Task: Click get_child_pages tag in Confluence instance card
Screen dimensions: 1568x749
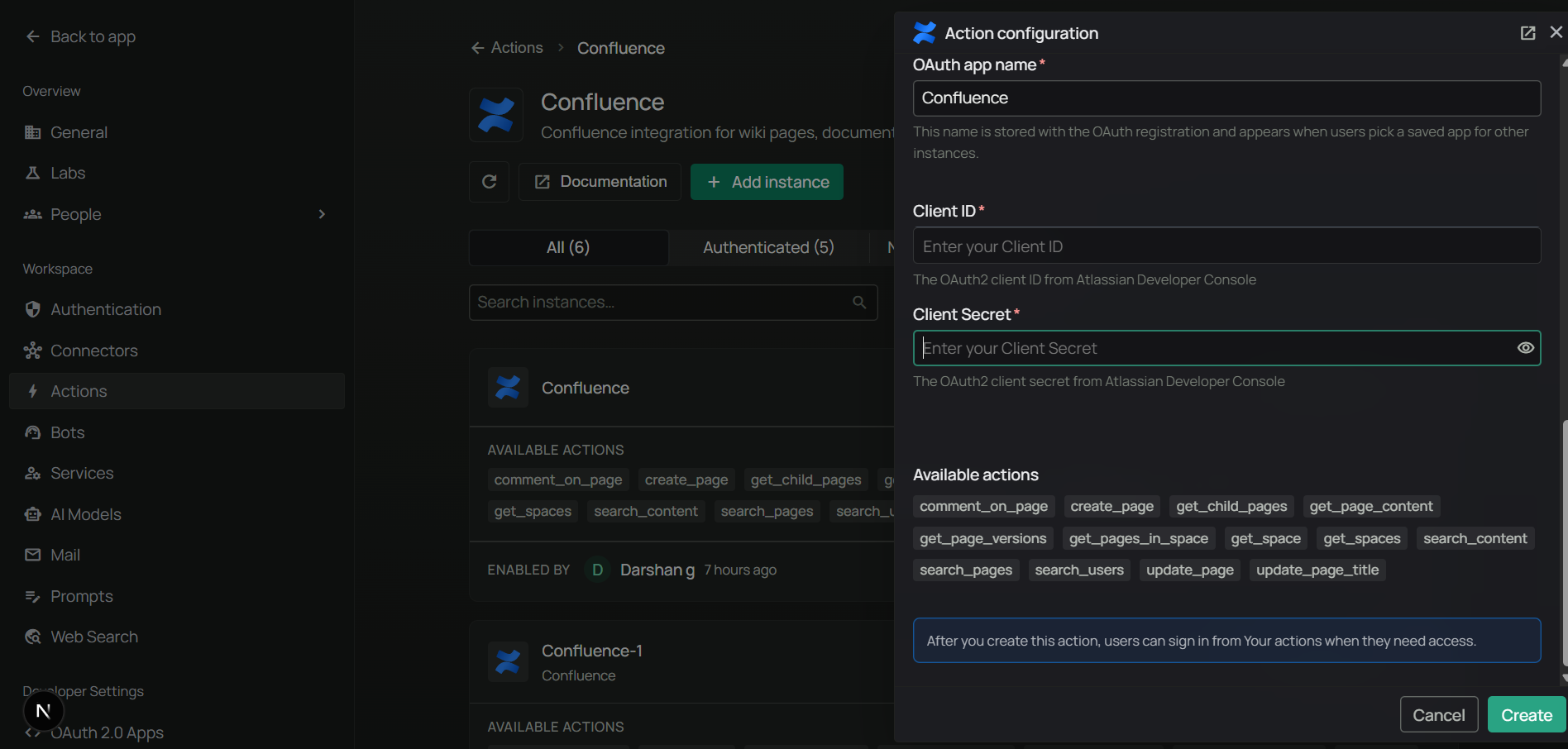Action: (x=806, y=479)
